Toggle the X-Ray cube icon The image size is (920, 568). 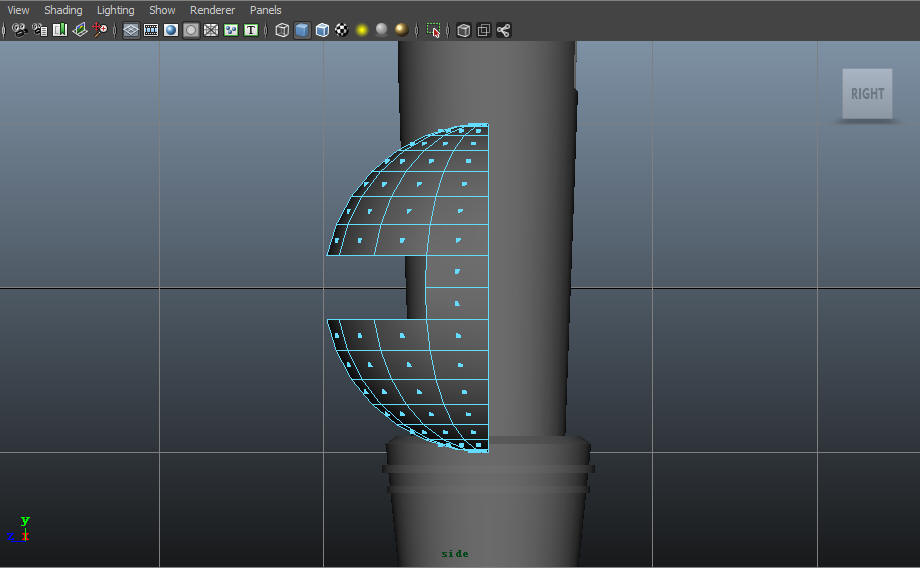point(464,30)
